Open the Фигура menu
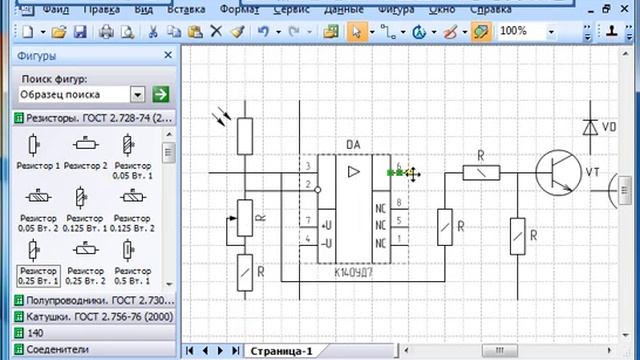The height and width of the screenshot is (360, 640). coord(396,9)
